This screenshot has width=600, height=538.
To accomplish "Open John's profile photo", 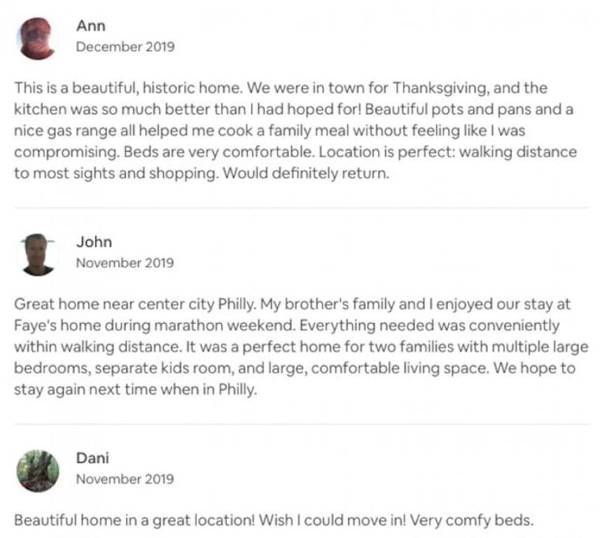I will click(x=37, y=254).
